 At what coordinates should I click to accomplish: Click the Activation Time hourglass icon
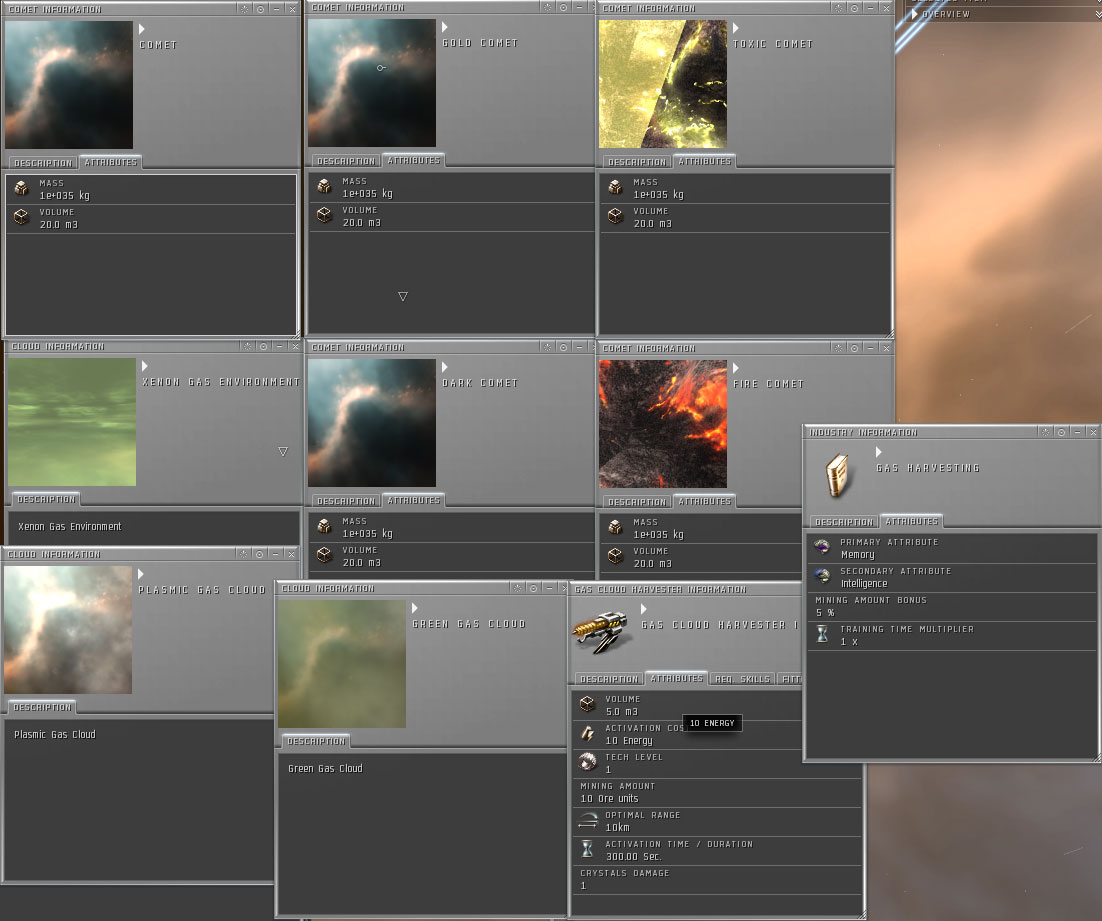coord(587,849)
